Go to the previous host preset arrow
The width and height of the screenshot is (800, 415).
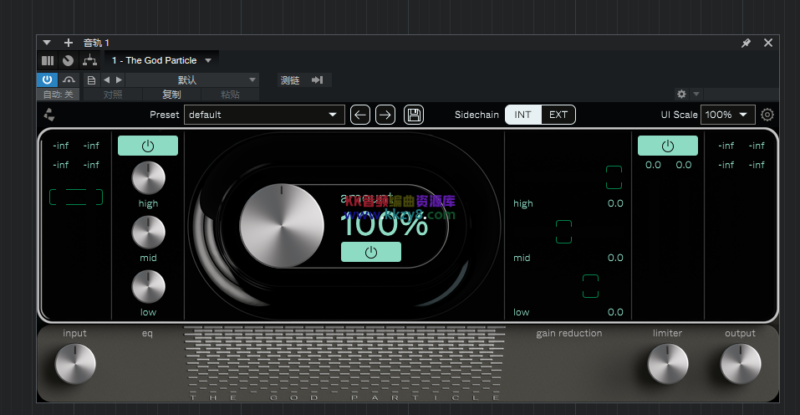click(x=107, y=80)
